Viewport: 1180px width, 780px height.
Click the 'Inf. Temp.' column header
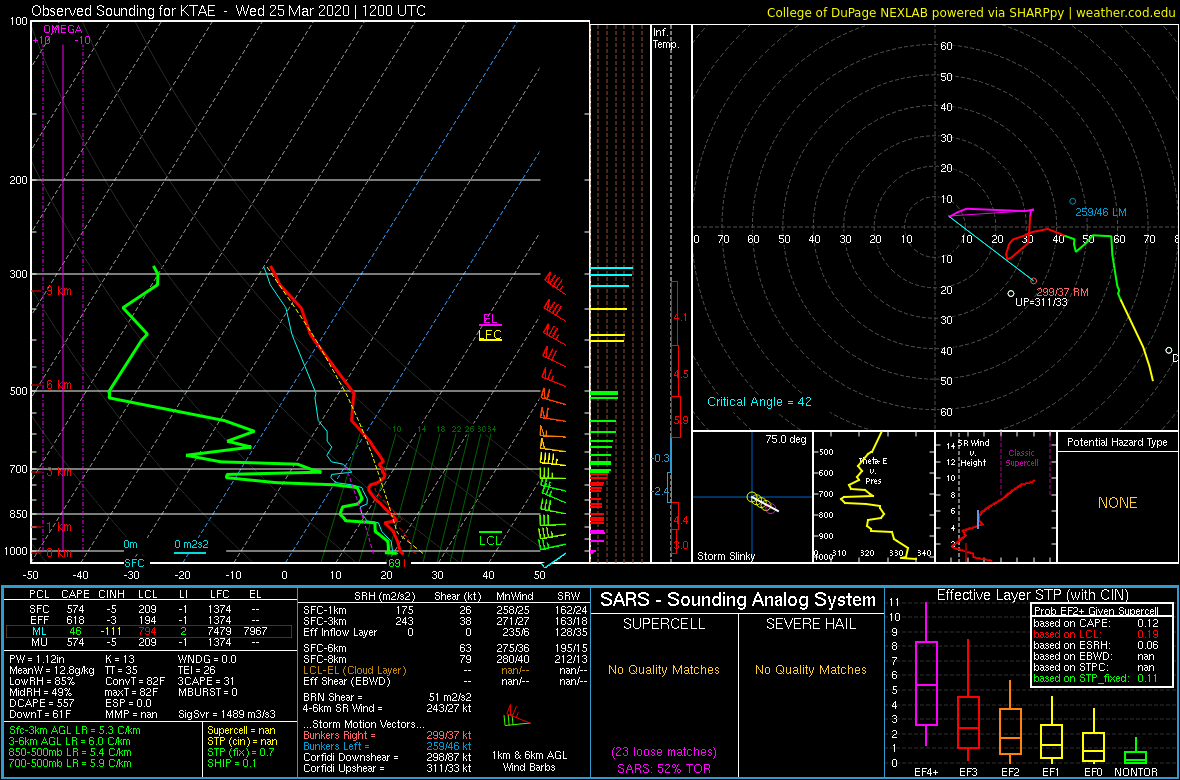click(x=667, y=39)
